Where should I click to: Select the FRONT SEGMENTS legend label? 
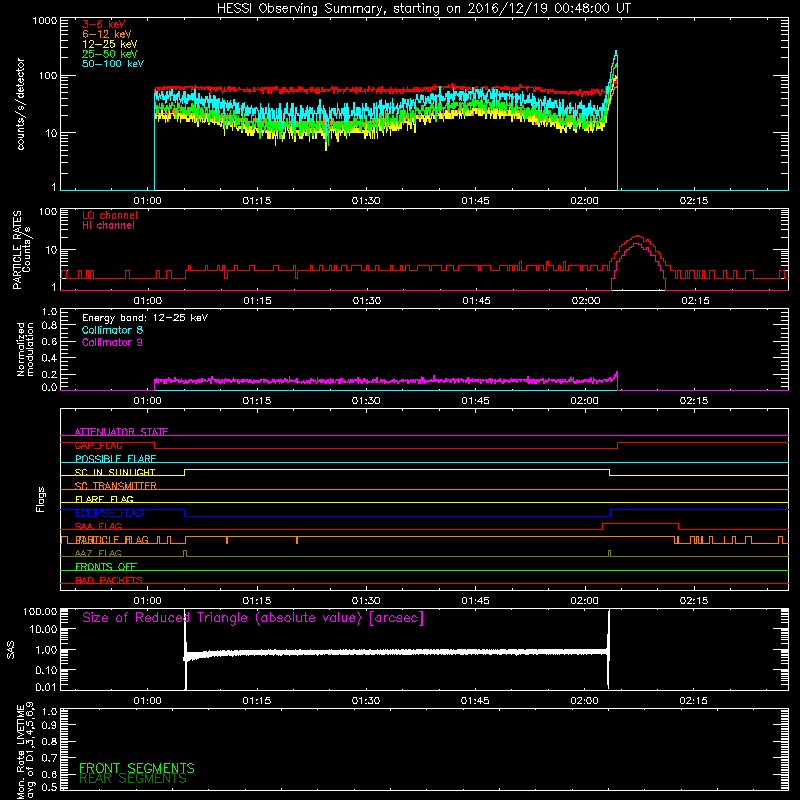137,768
